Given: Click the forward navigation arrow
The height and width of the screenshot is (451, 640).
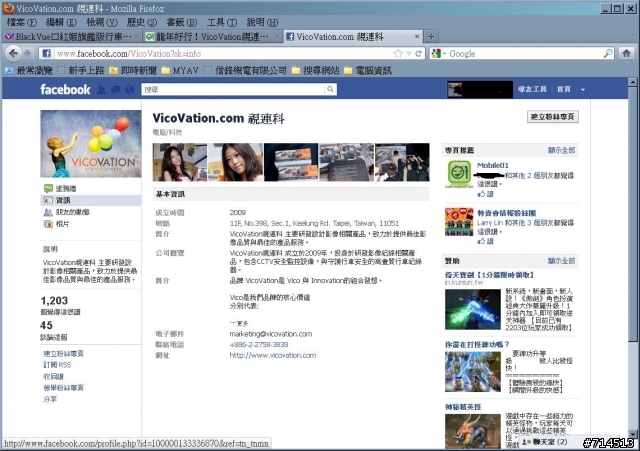Looking at the screenshot, I should coord(27,53).
